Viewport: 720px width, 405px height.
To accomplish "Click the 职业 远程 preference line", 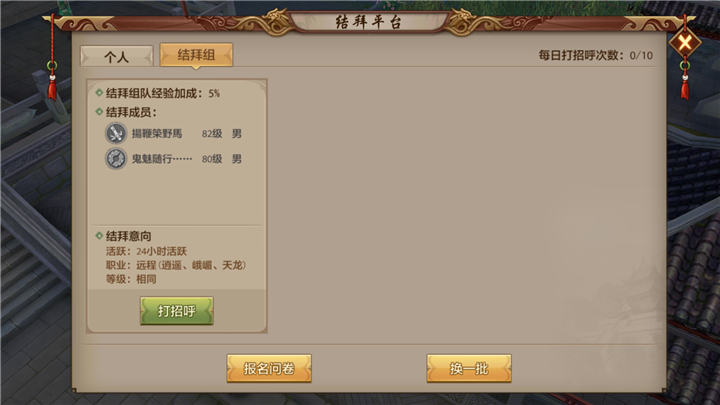I will point(176,265).
